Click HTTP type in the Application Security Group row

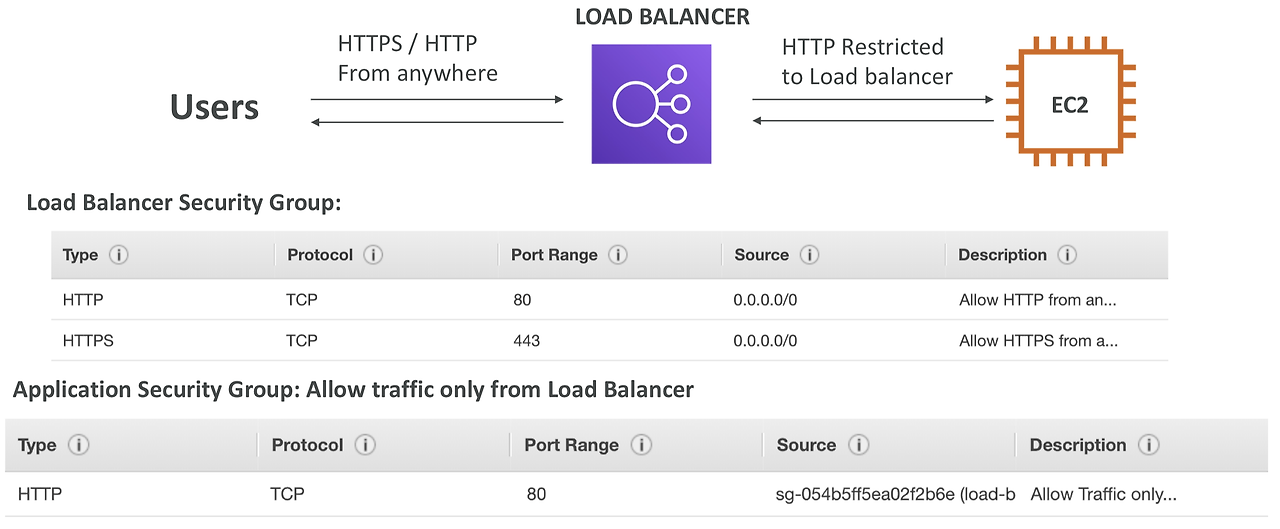point(40,494)
